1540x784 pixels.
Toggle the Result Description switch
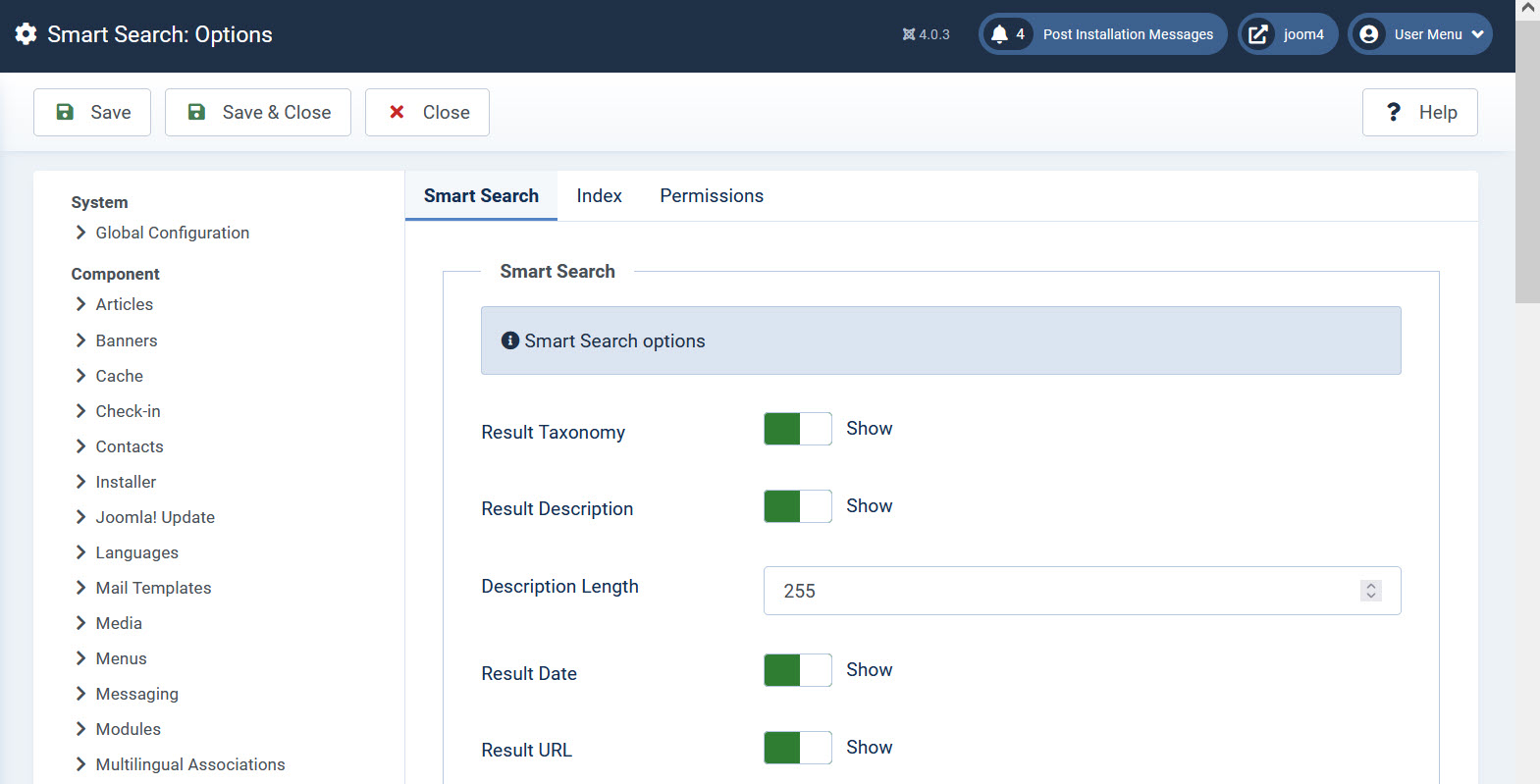[797, 506]
